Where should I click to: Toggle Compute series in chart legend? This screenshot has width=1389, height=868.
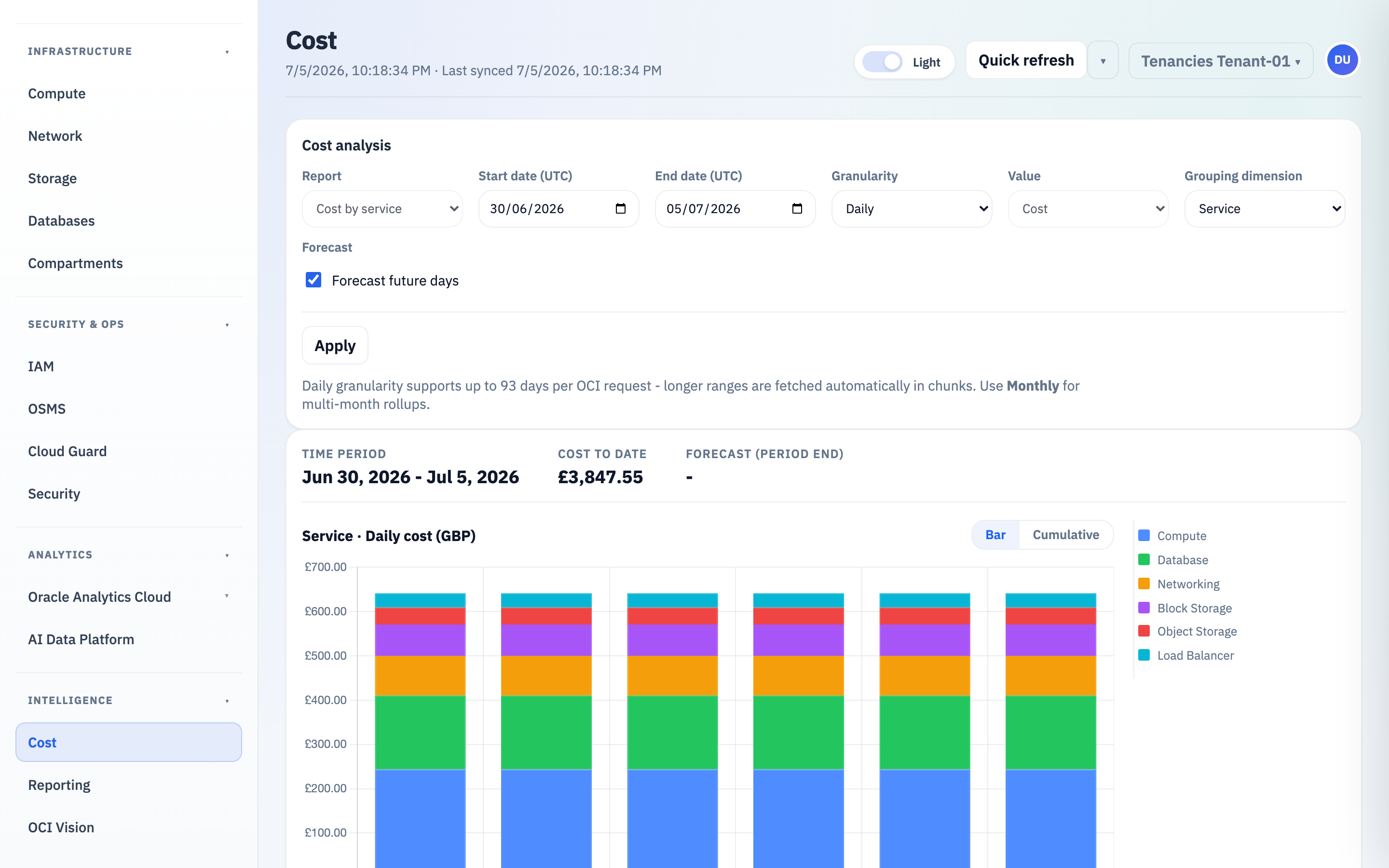click(1172, 536)
